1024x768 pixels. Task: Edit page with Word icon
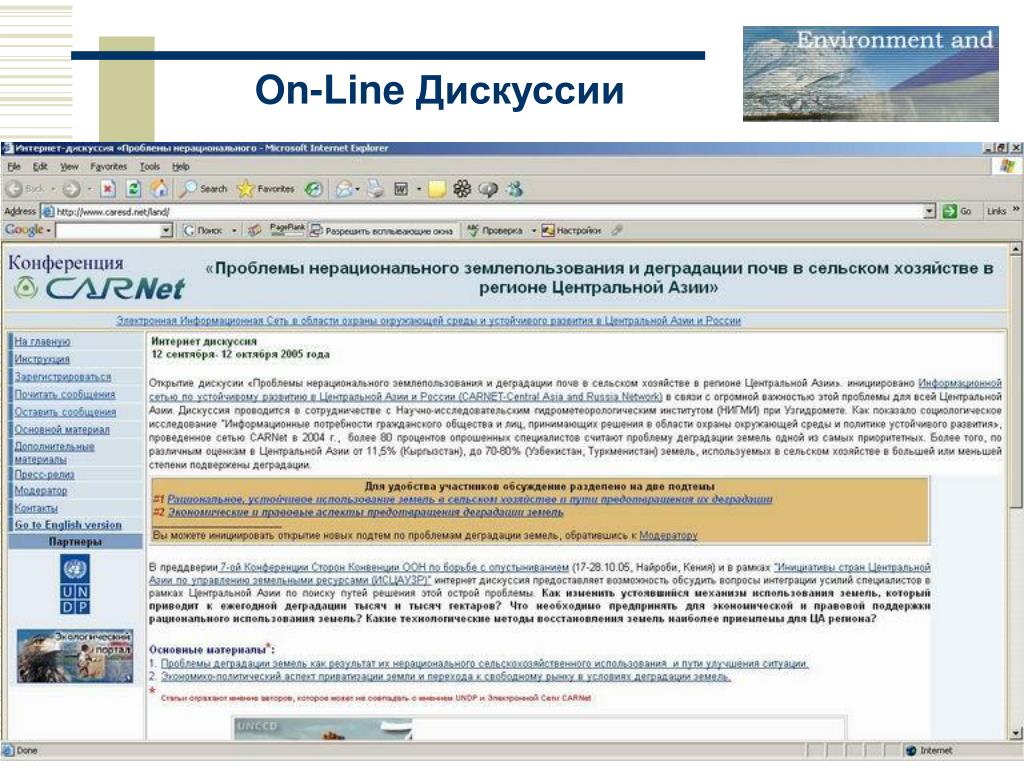click(401, 189)
